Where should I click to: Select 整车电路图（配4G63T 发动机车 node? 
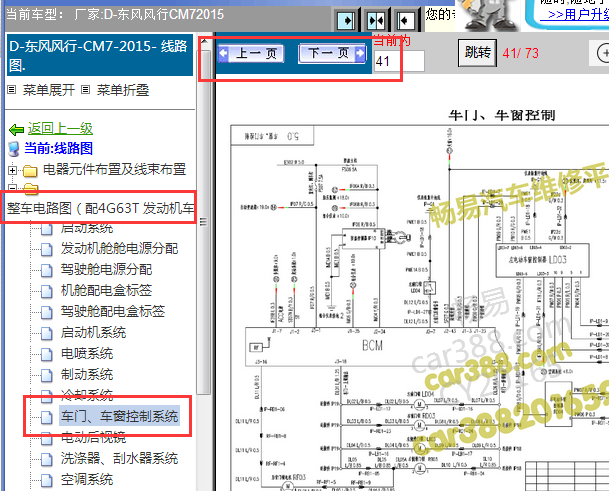100,208
